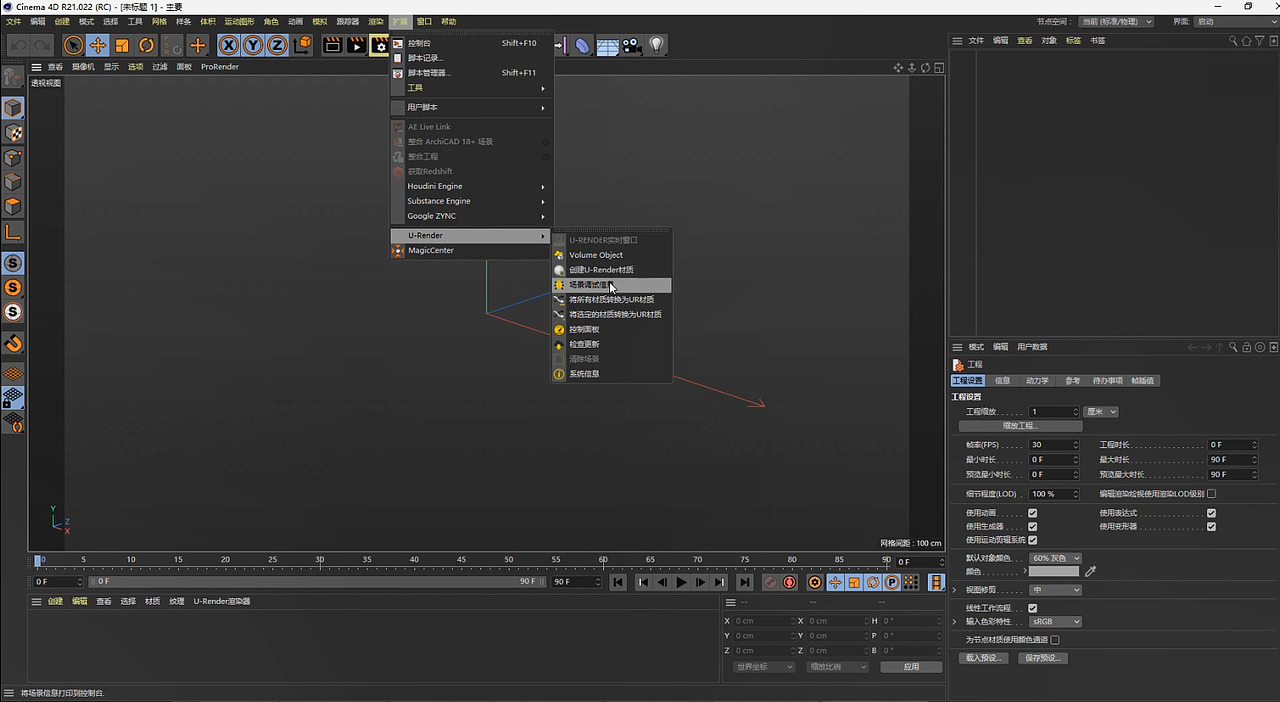Click Render to Picture Viewer icon

(x=356, y=45)
